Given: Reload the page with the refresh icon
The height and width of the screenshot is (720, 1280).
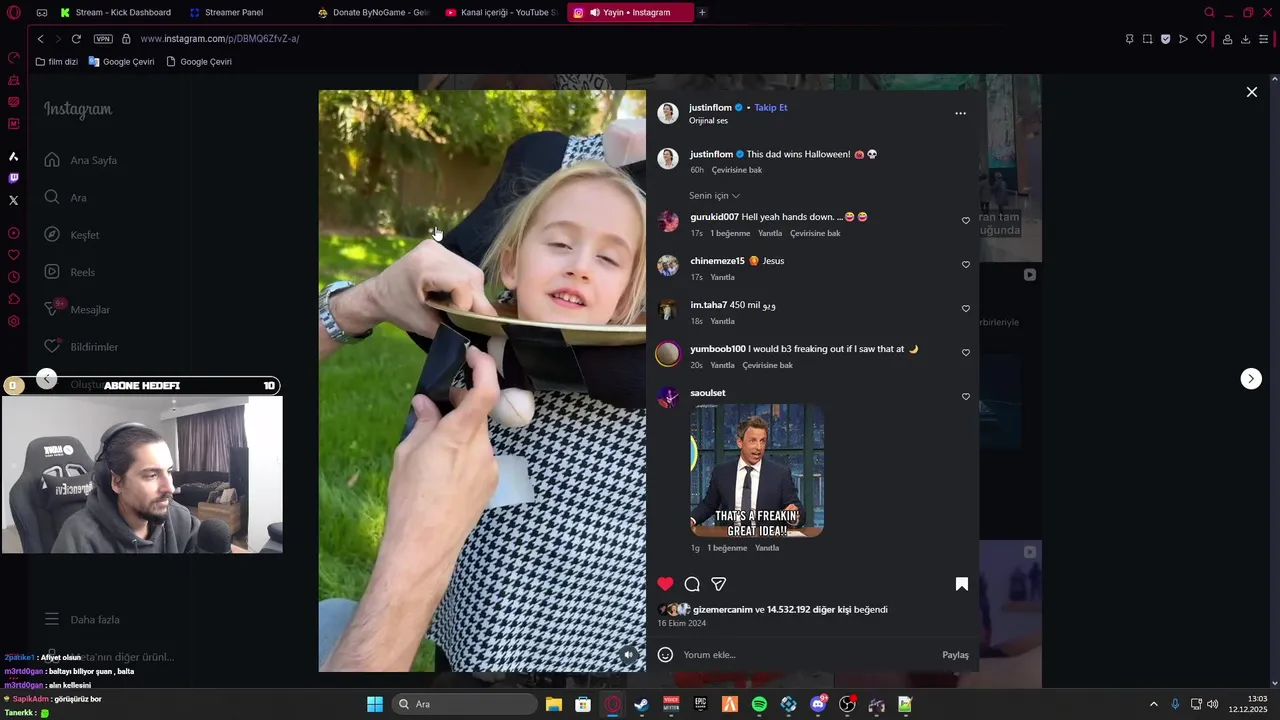Looking at the screenshot, I should (76, 39).
